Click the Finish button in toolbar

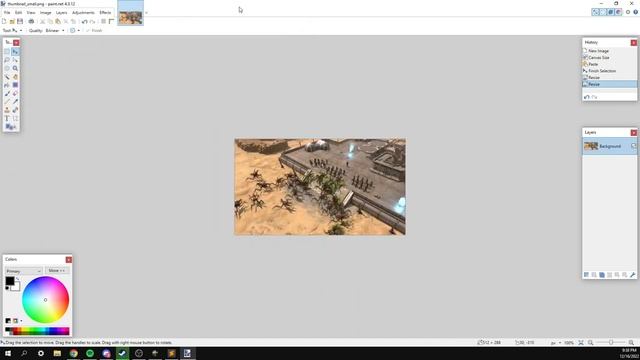pyautogui.click(x=94, y=31)
